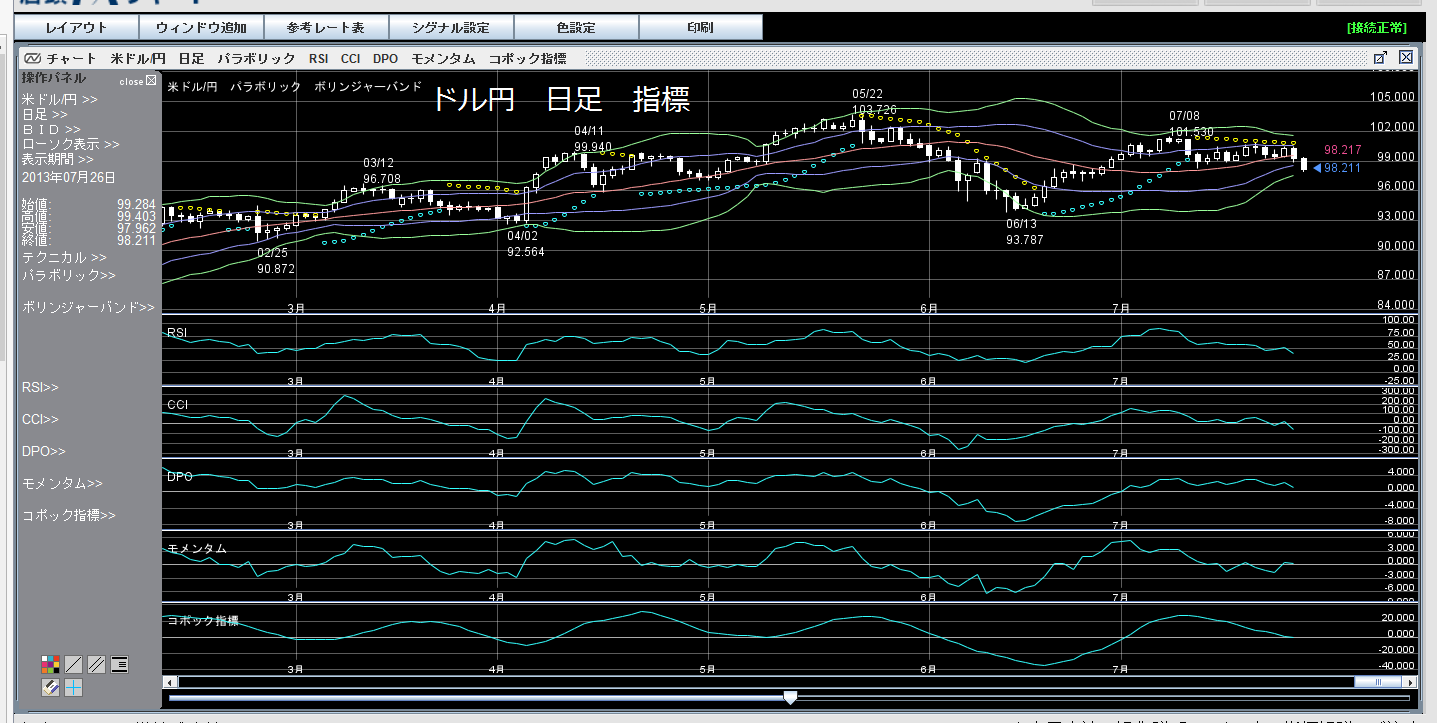Screen dimensions: 1437x723
Task: Expand テクニカル >> indicator selector
Action: pos(64,258)
